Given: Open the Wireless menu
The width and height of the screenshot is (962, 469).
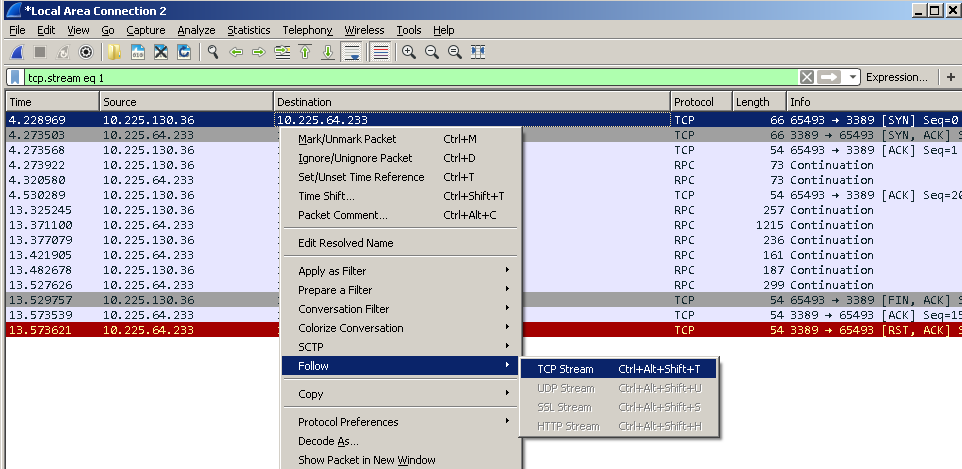Looking at the screenshot, I should click(x=364, y=30).
